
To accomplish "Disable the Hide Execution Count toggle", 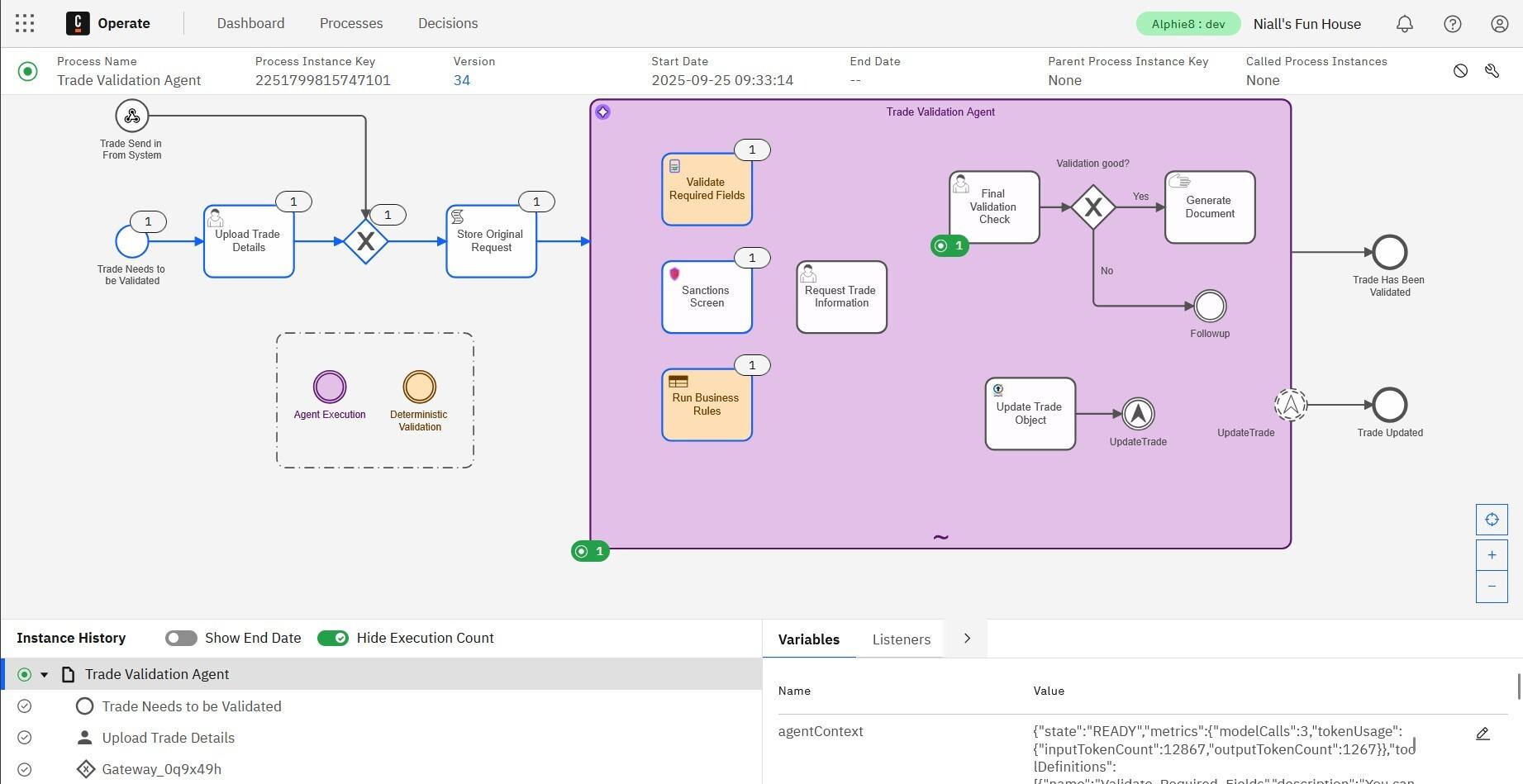I will pyautogui.click(x=333, y=638).
